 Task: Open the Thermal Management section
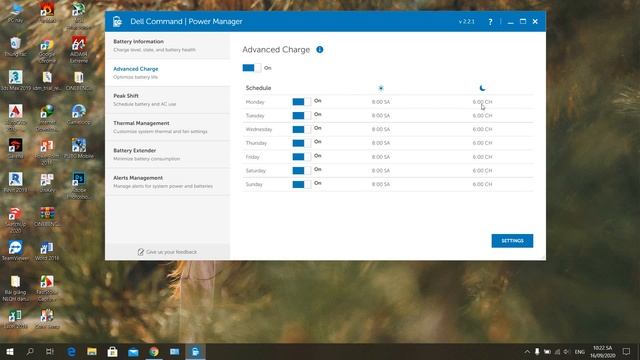167,127
